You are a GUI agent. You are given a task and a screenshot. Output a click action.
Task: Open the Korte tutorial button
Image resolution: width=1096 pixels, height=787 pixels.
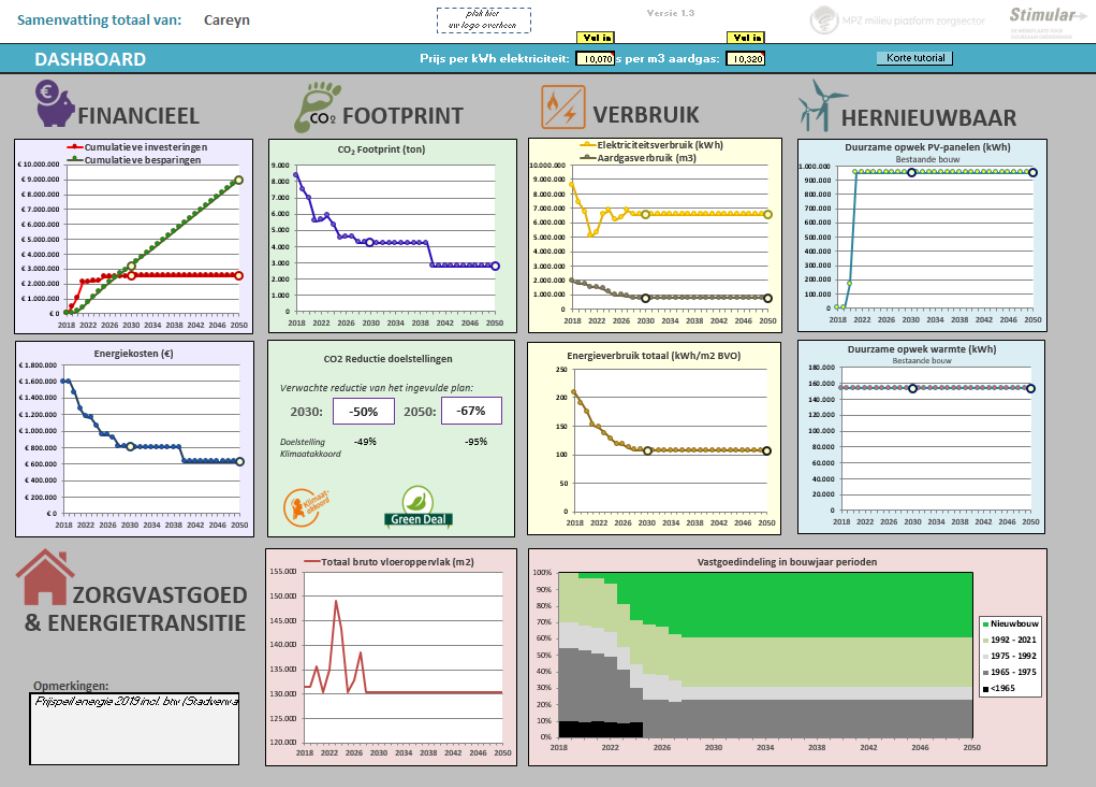(914, 58)
